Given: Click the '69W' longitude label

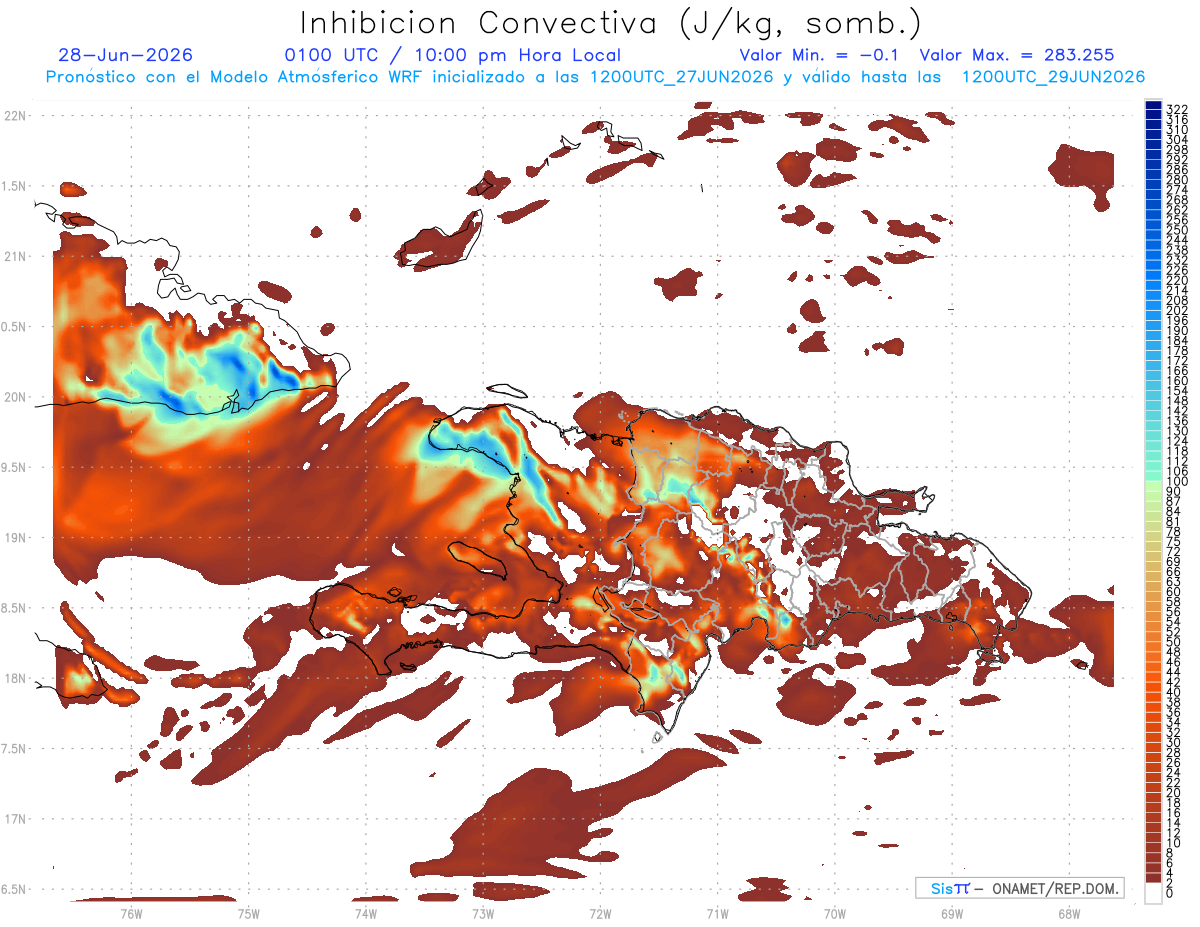Looking at the screenshot, I should (952, 913).
